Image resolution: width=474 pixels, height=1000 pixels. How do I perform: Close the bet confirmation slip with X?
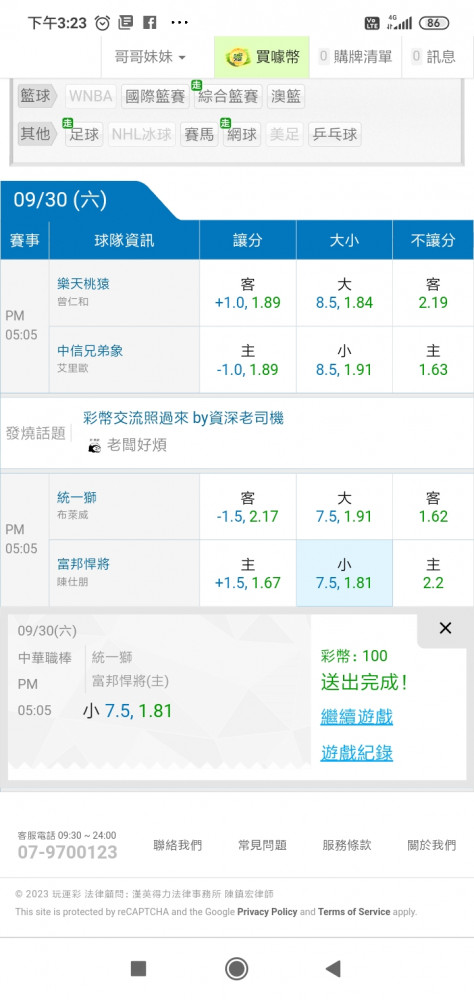click(445, 628)
